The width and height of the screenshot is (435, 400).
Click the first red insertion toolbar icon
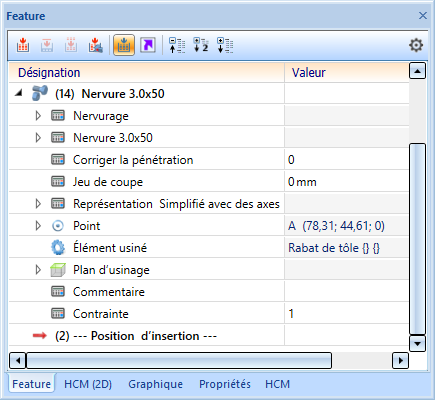(23, 45)
